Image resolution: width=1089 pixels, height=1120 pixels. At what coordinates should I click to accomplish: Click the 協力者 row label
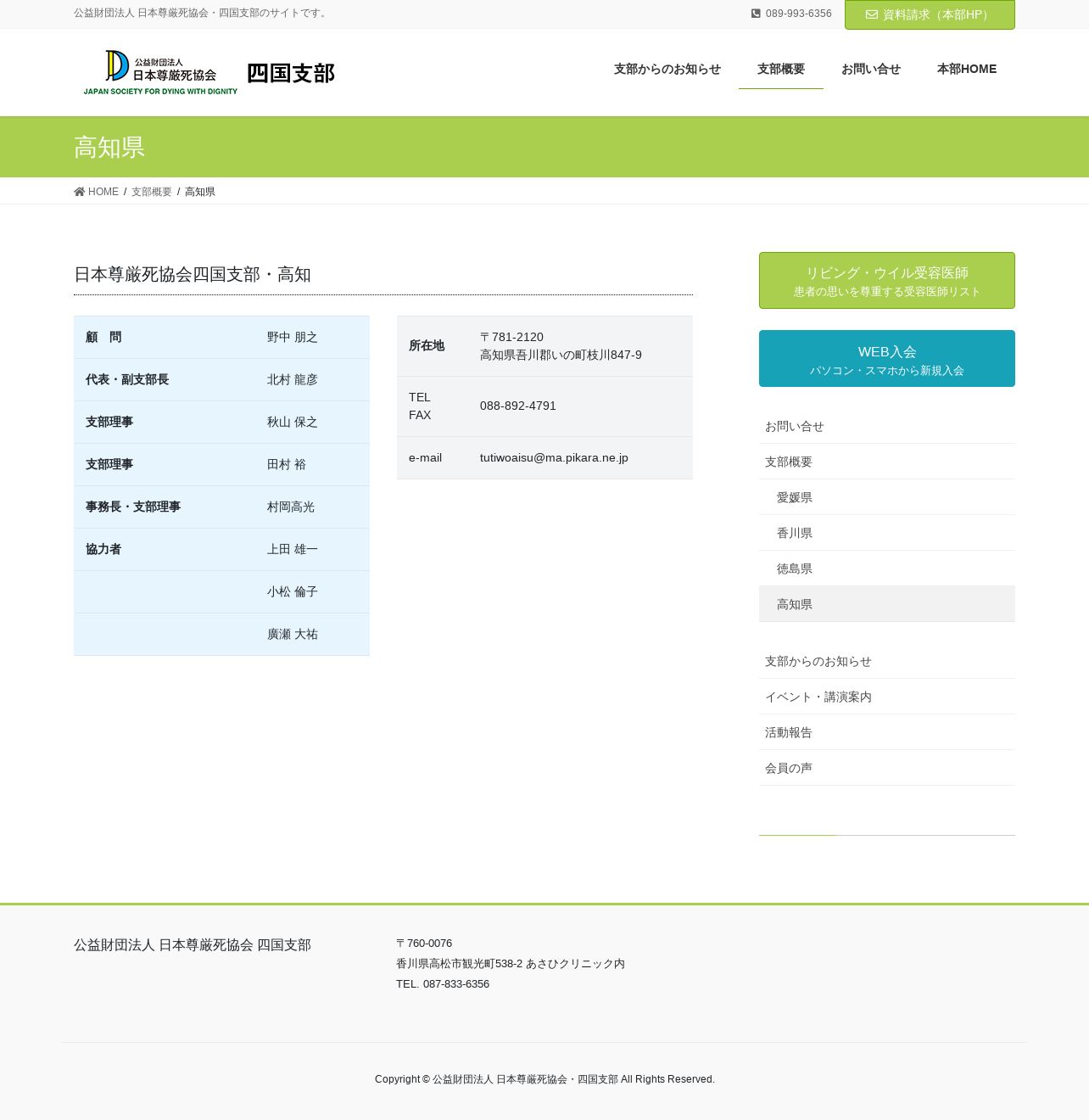pos(103,549)
